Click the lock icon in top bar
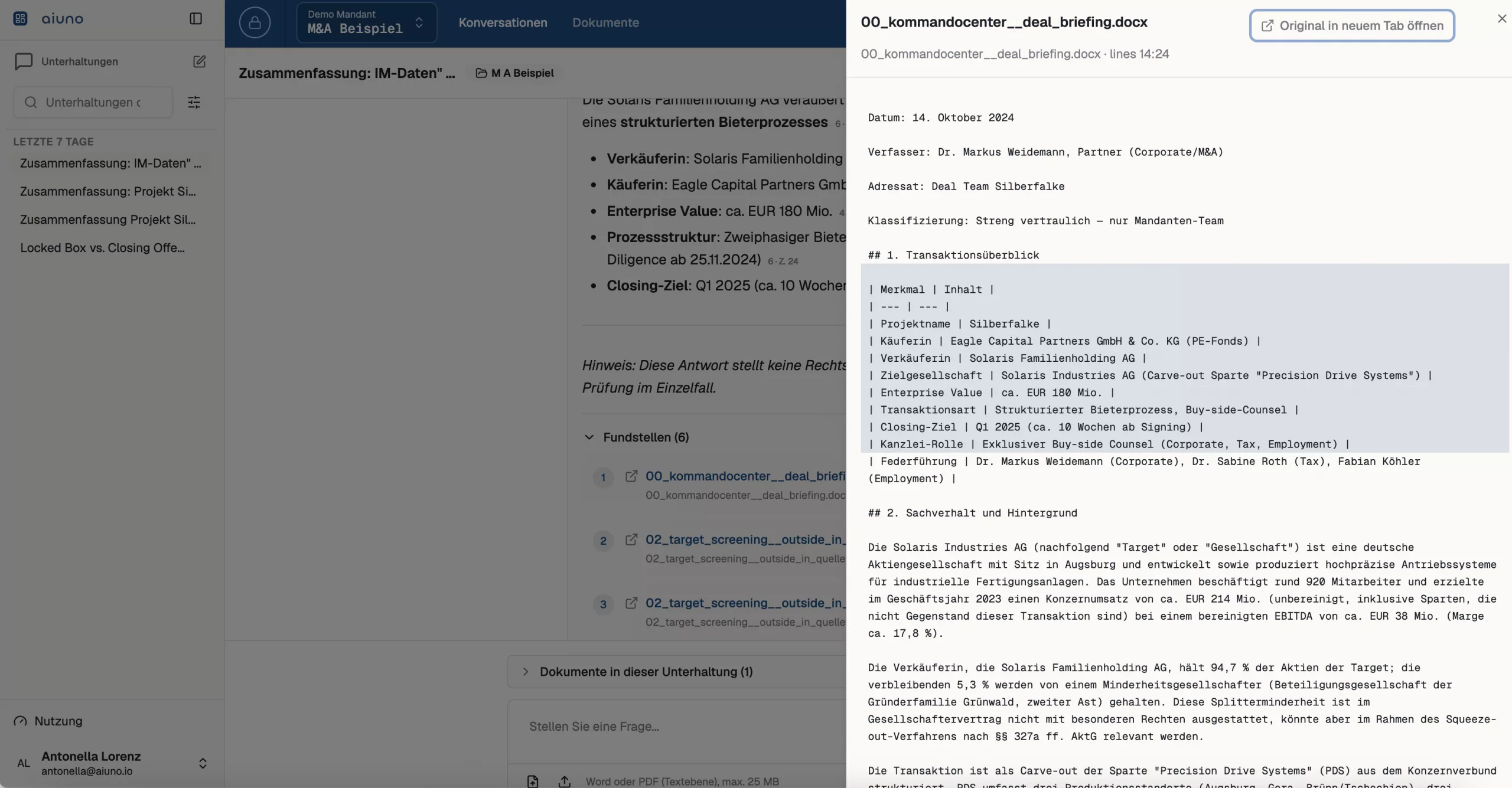Image resolution: width=1512 pixels, height=788 pixels. tap(255, 22)
